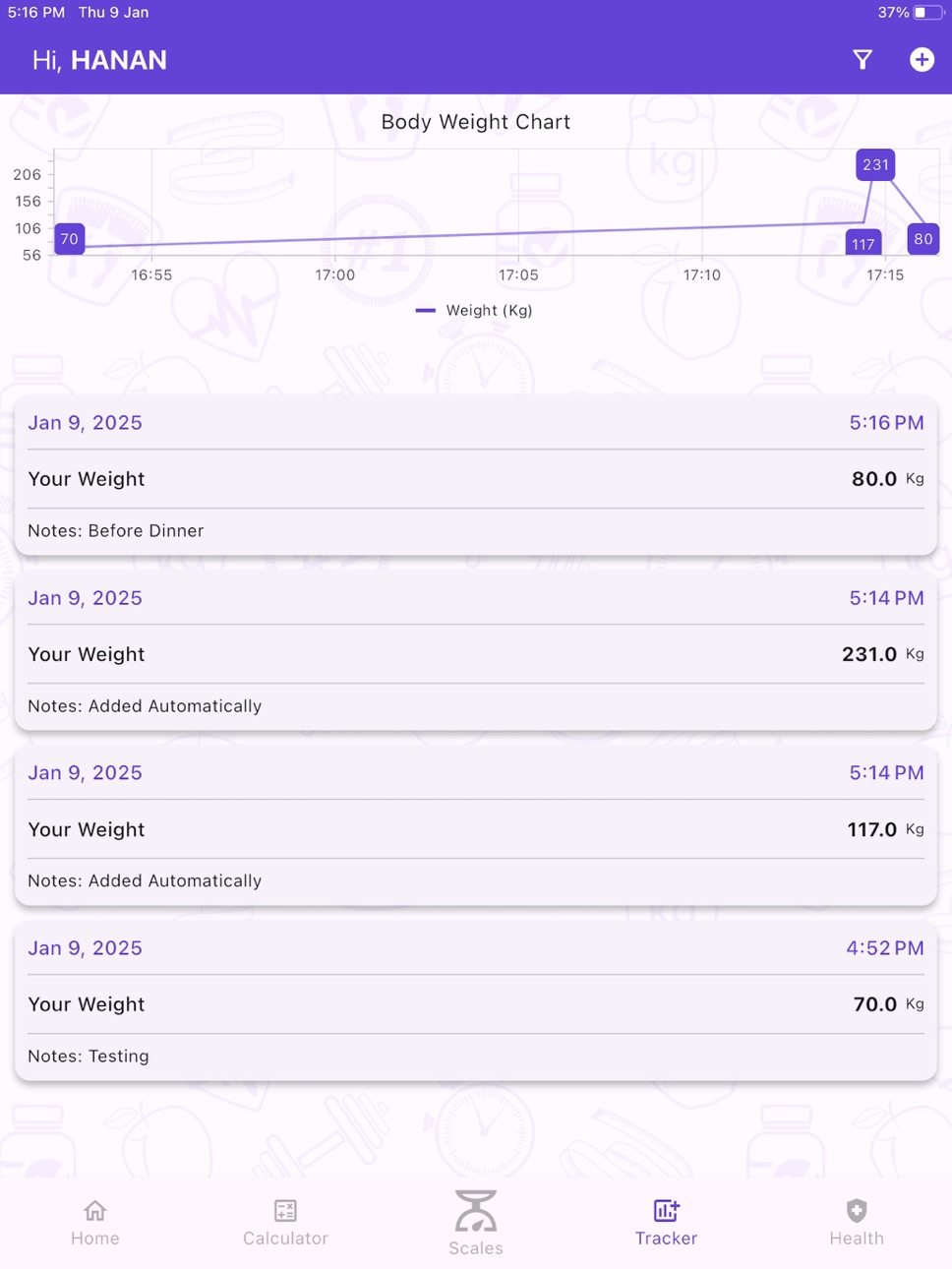
Task: Select the Tracker tab
Action: pos(666,1223)
